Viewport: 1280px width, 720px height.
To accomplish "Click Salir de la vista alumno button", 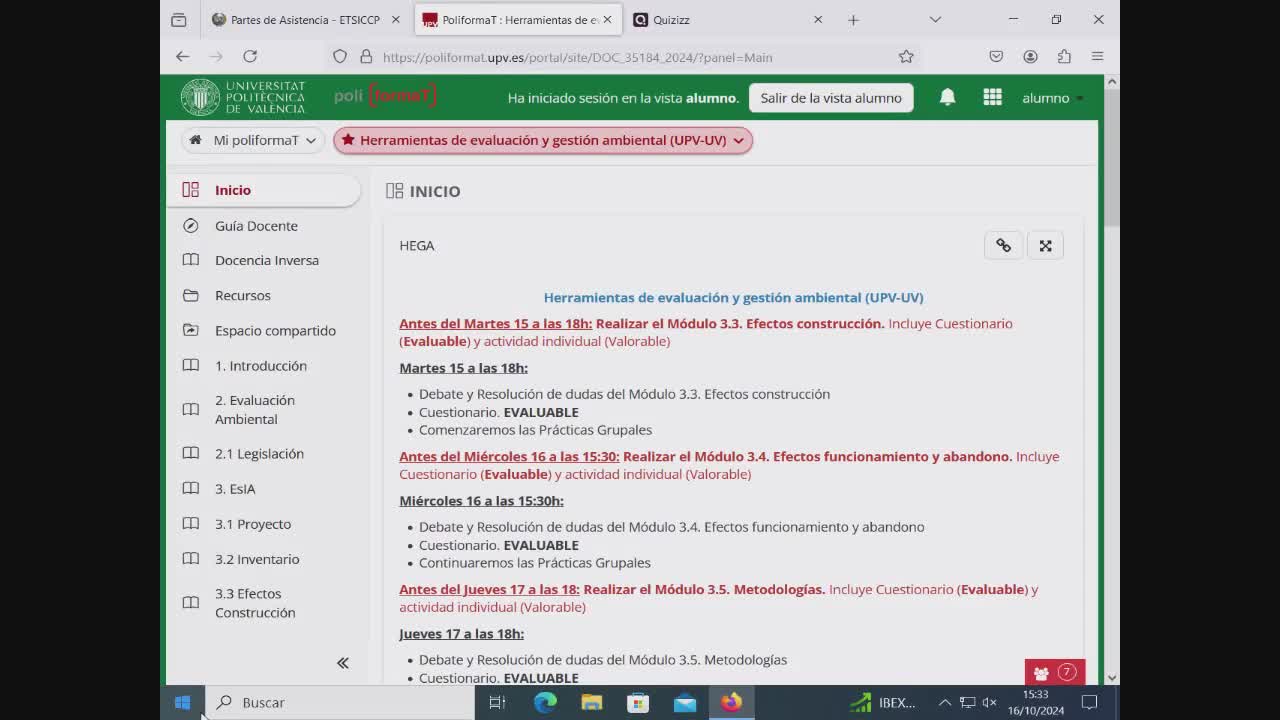I will (831, 97).
